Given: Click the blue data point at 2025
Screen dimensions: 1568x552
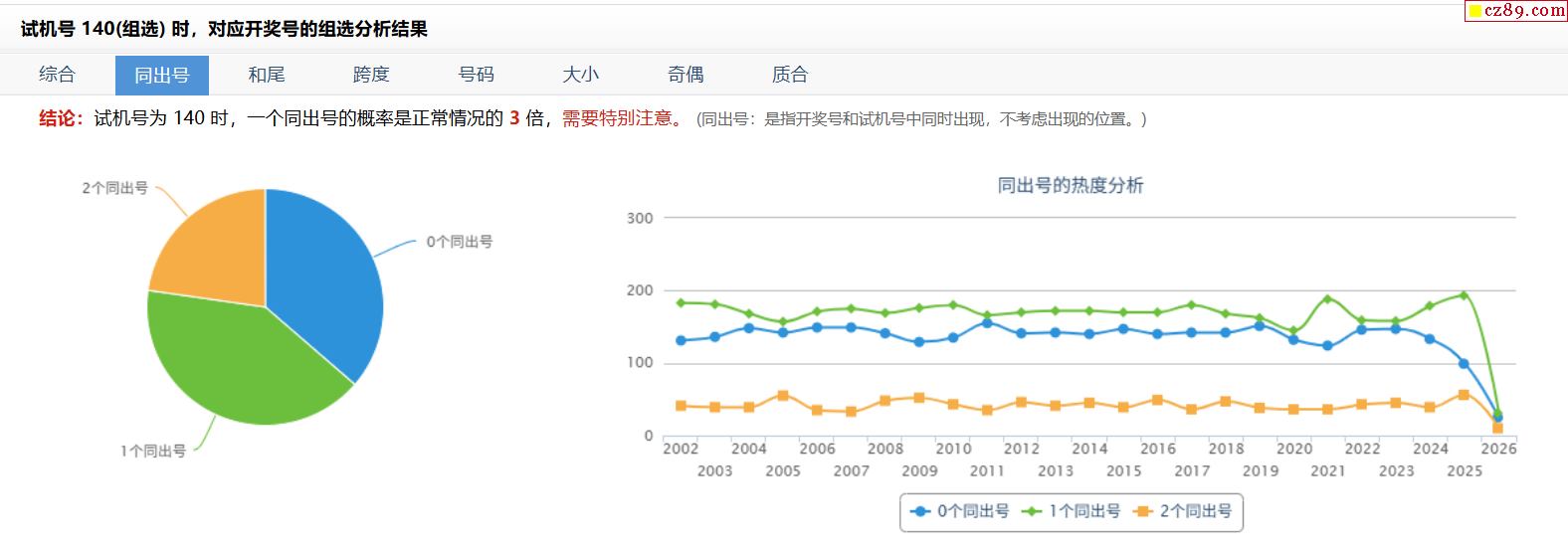Looking at the screenshot, I should pos(1464,363).
